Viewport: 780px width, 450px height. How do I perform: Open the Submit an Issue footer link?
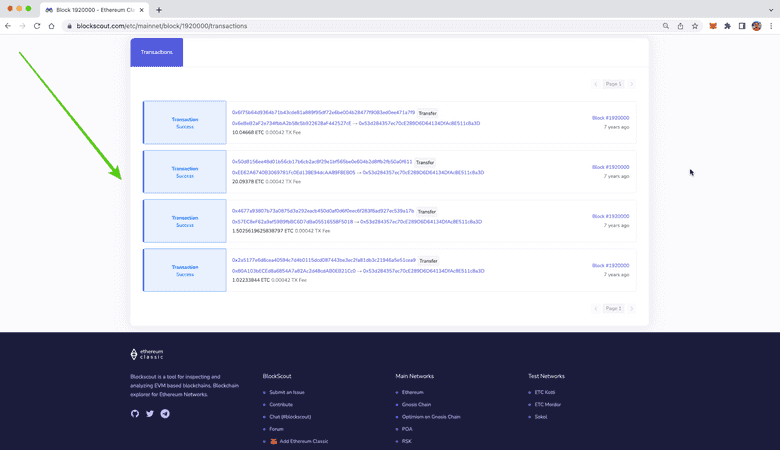tap(287, 392)
